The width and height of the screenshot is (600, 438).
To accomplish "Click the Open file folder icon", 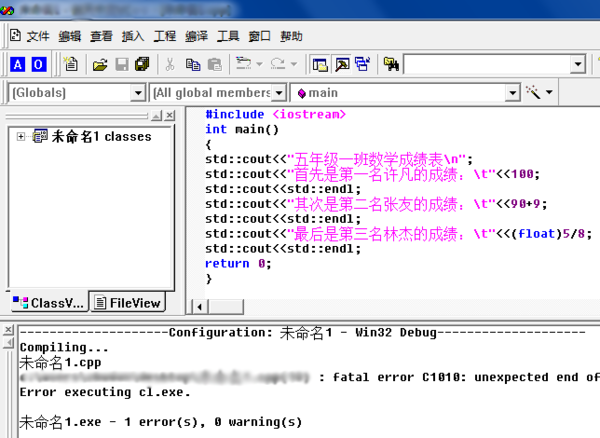I will pos(99,64).
